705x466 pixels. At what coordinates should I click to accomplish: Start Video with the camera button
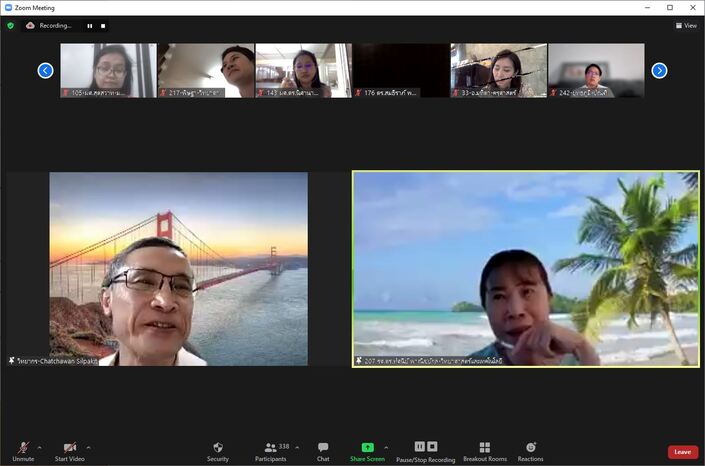tap(69, 449)
